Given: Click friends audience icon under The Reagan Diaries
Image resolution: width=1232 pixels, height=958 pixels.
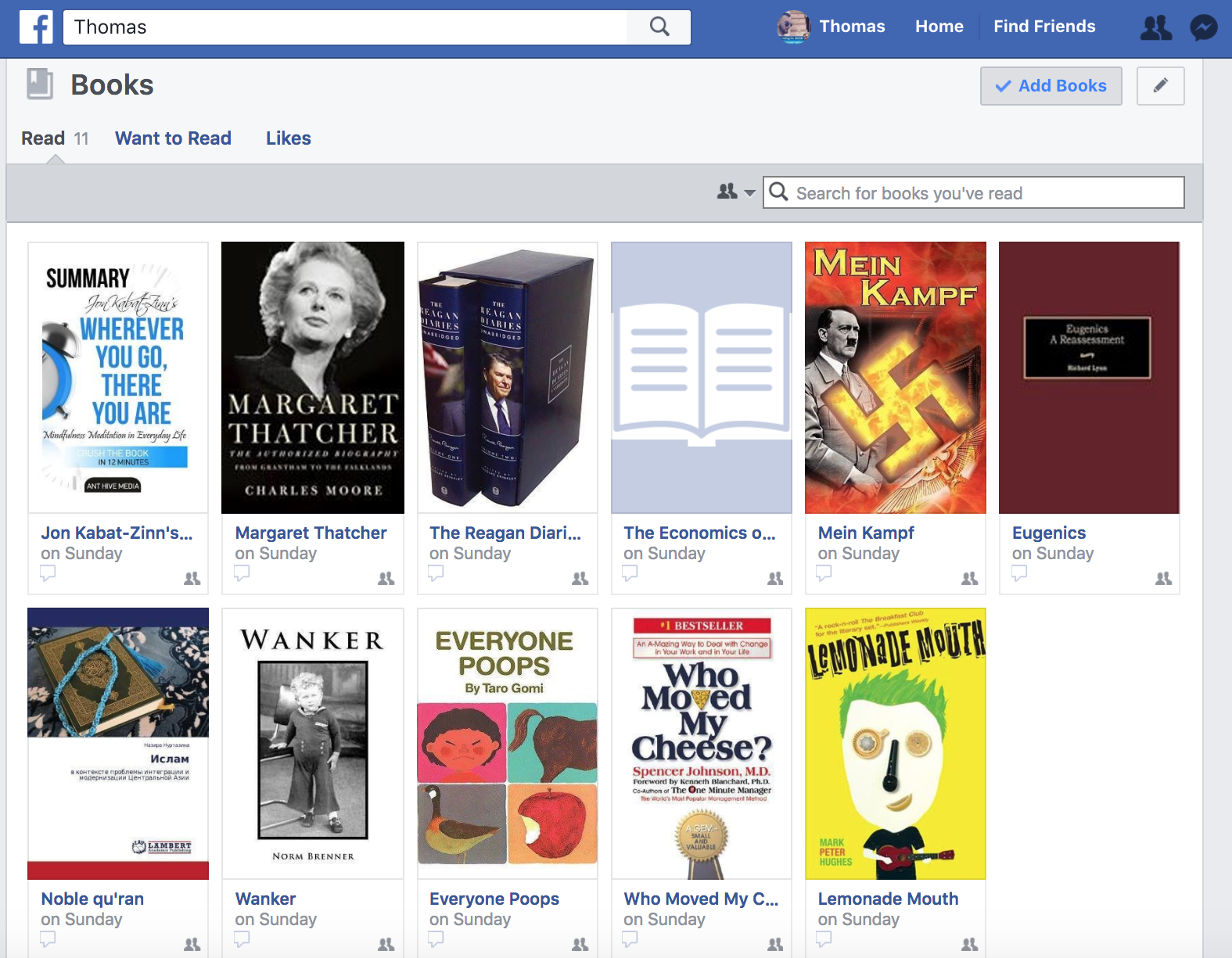Looking at the screenshot, I should coord(580,579).
